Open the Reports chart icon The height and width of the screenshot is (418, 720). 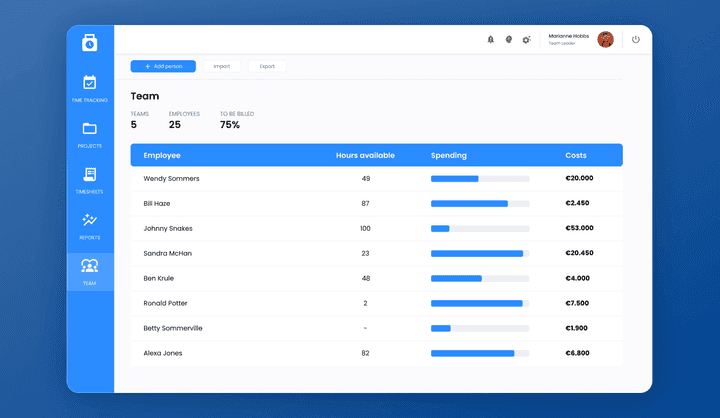[90, 220]
